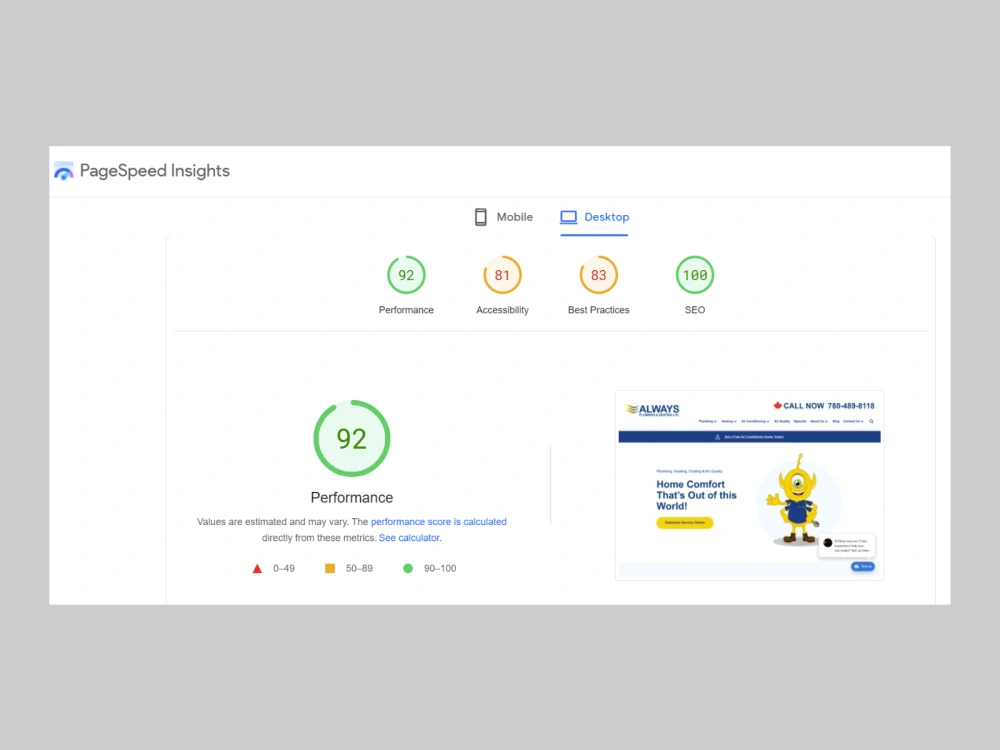Click 'Home Comfort That's Out of this World!' headline

click(696, 496)
